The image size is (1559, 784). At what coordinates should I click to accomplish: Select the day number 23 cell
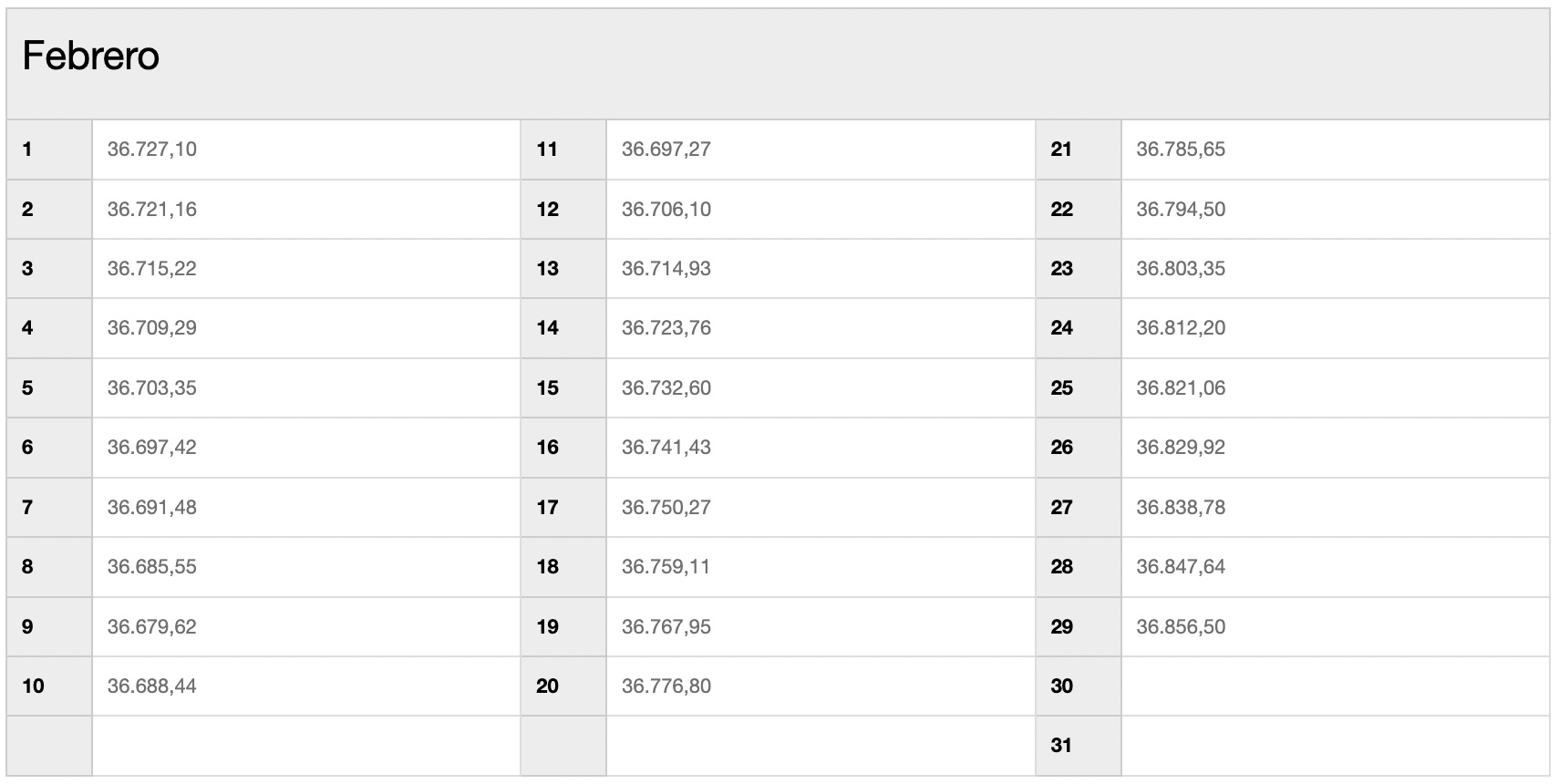point(1079,269)
